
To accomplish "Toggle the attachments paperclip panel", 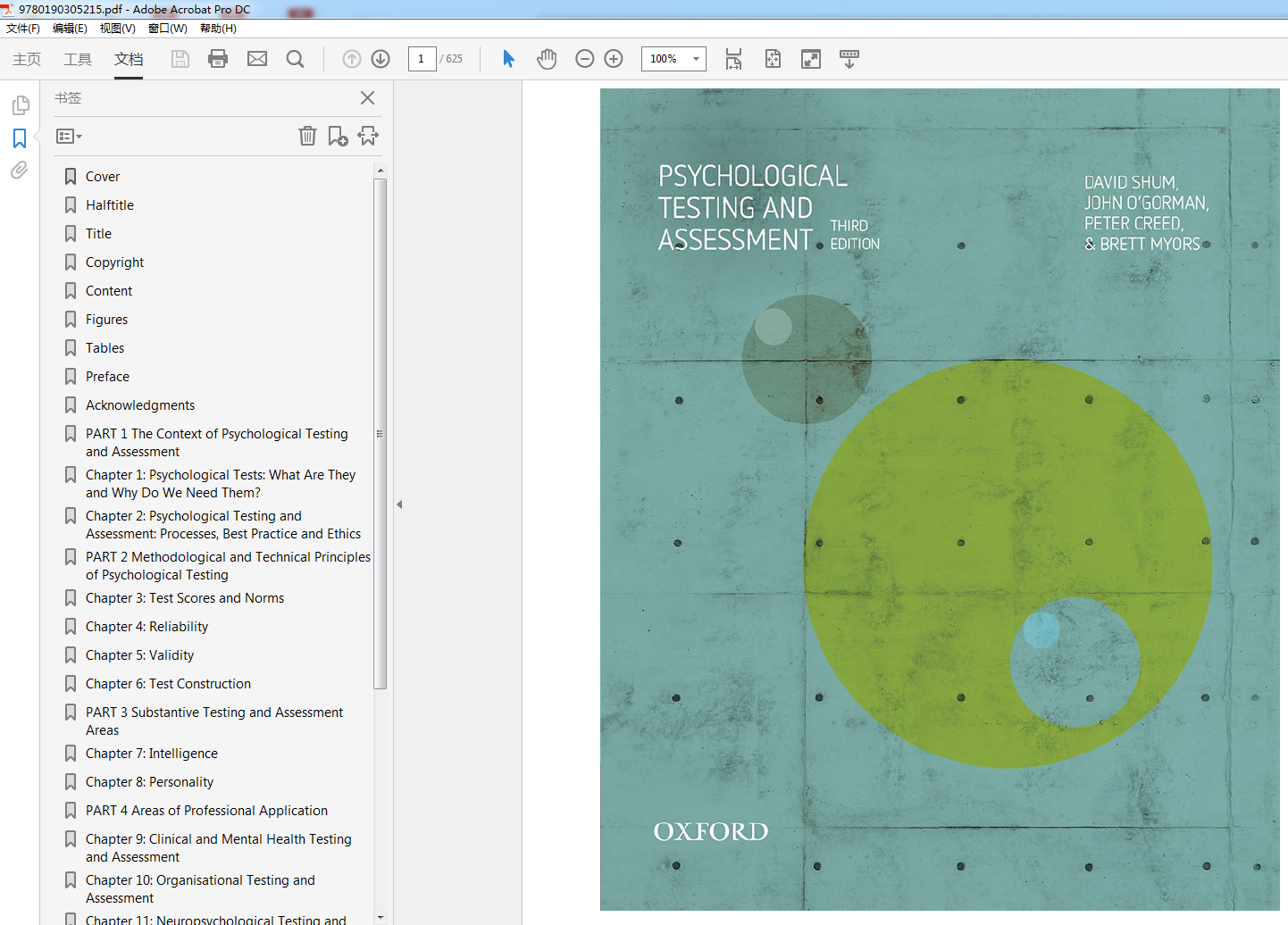I will (x=20, y=171).
